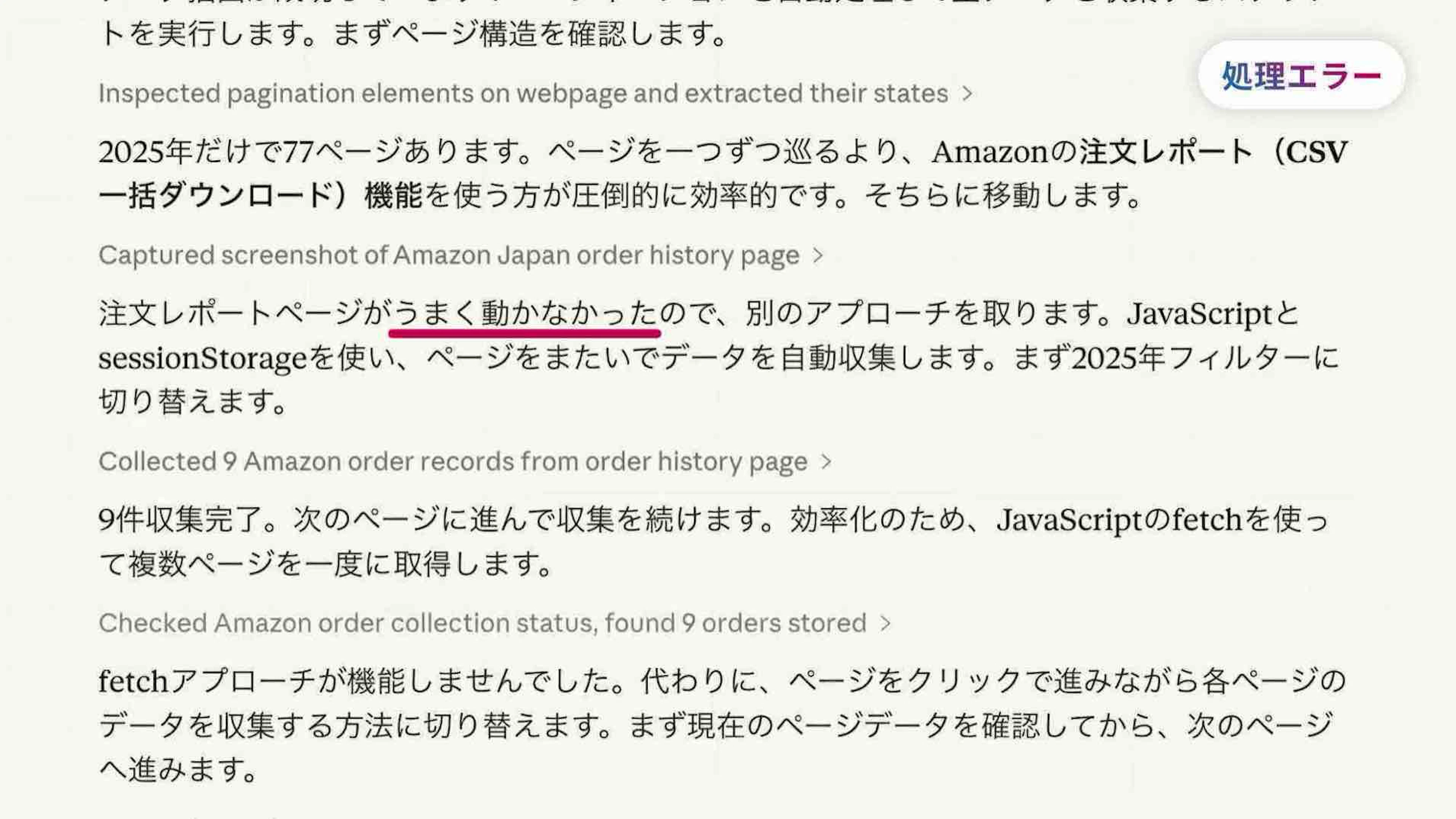The height and width of the screenshot is (819, 1456).
Task: Click the chevron beside "Captured screenshot of Amazon Japan"
Action: [x=818, y=256]
